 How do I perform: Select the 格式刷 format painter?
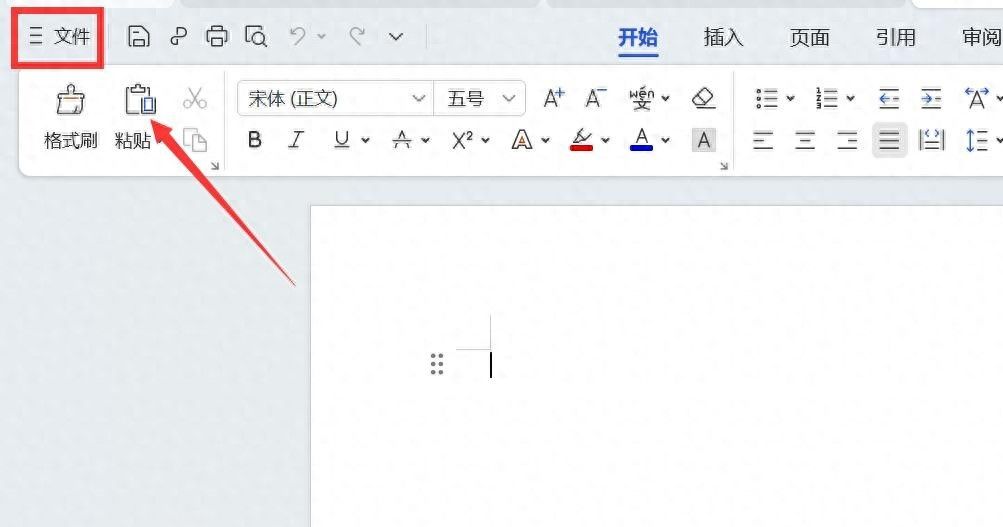pos(70,118)
